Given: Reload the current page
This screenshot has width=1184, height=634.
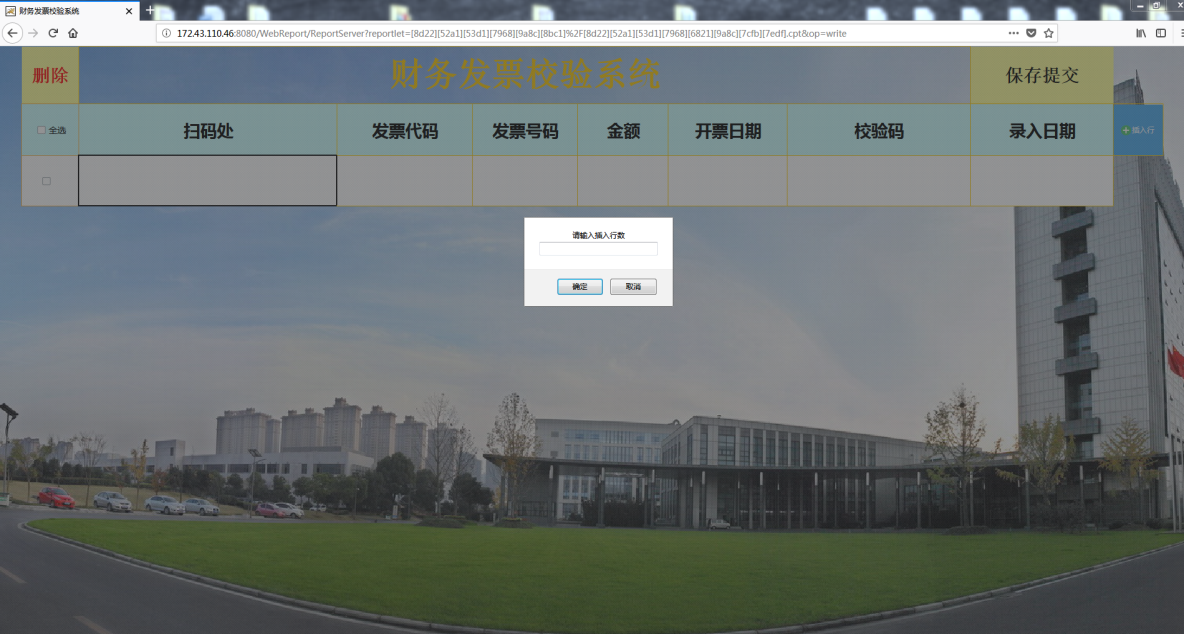Looking at the screenshot, I should tap(53, 33).
